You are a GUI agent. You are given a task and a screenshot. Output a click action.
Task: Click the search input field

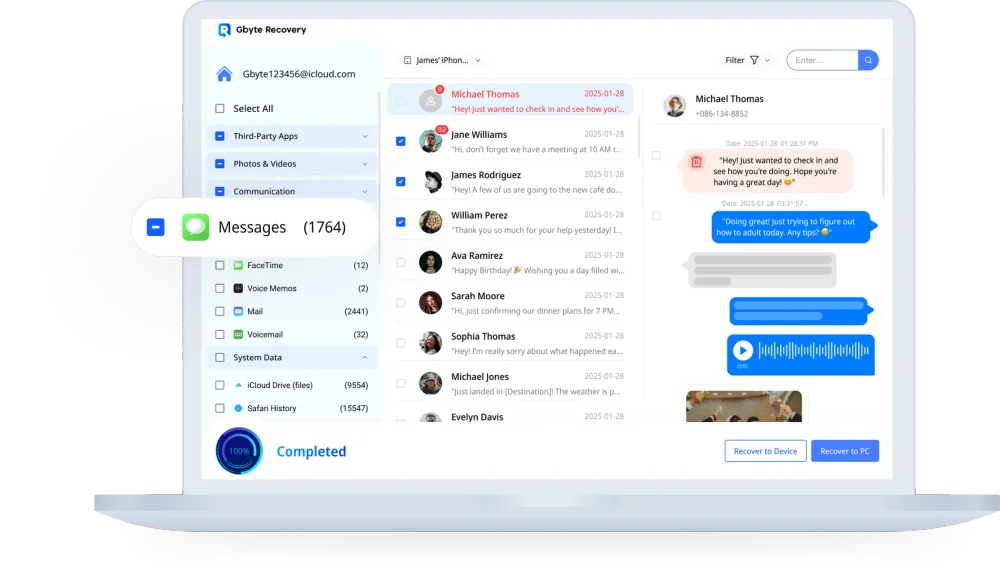(822, 60)
